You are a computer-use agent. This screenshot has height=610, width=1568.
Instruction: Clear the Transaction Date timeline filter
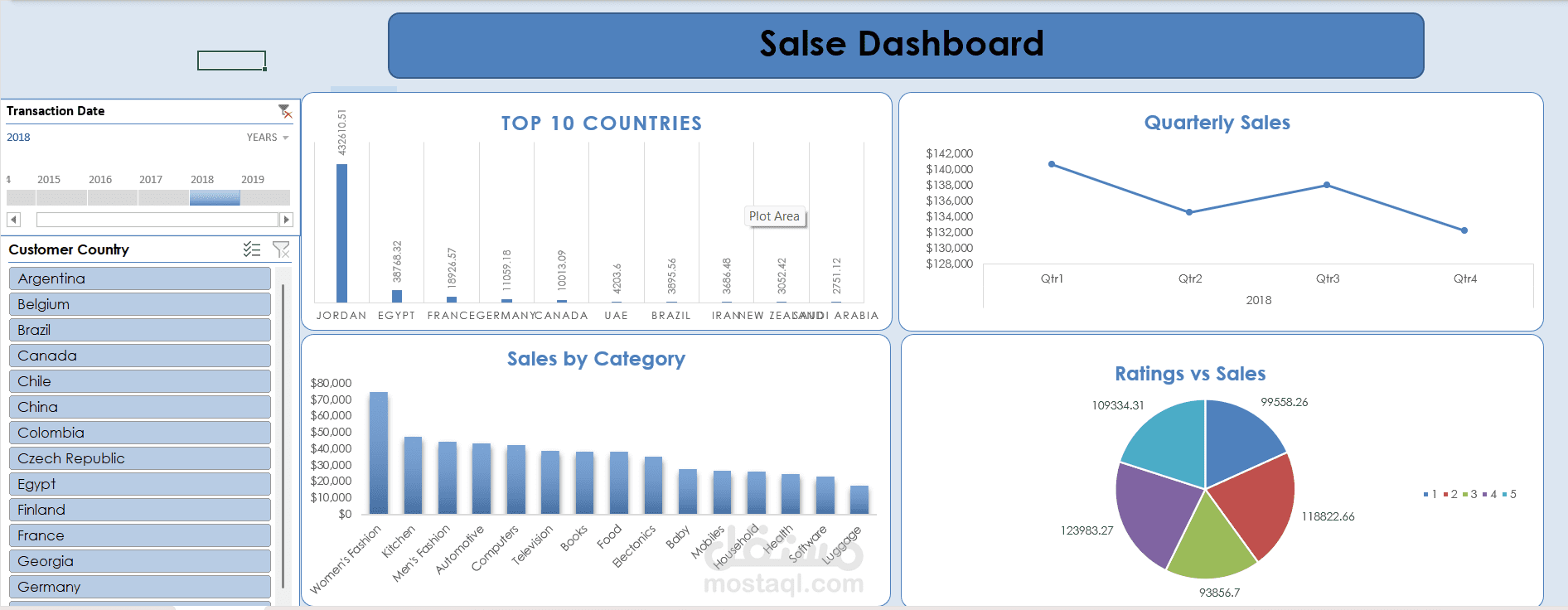pyautogui.click(x=285, y=111)
